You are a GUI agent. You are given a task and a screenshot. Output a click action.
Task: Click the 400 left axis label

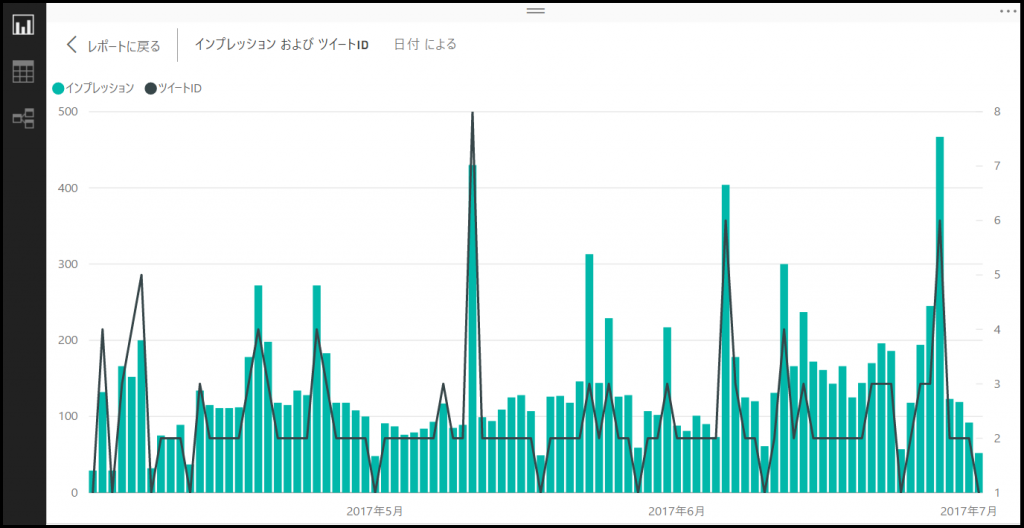pyautogui.click(x=69, y=188)
